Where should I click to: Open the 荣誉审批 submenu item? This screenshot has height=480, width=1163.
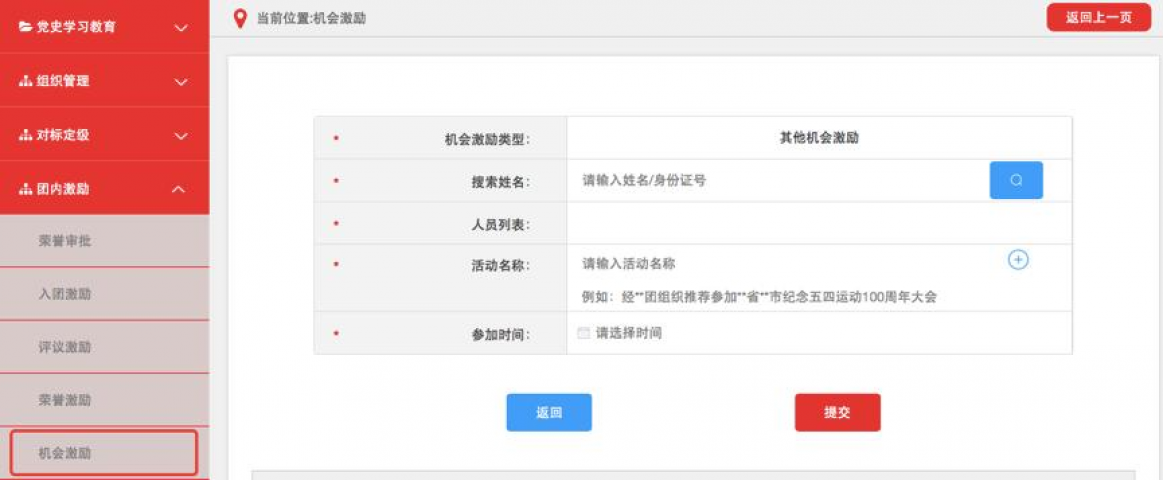[x=66, y=241]
